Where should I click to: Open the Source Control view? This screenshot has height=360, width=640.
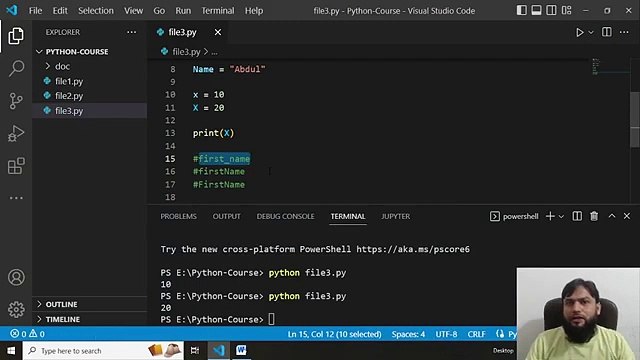click(16, 101)
